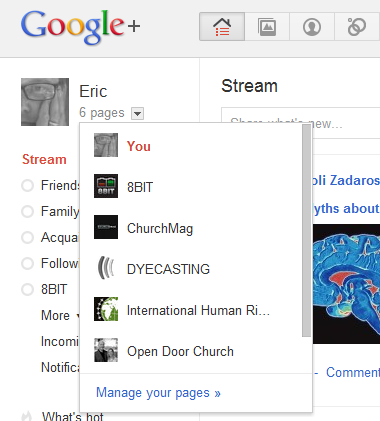This screenshot has width=380, height=421.
Task: Open the What's hot link
Action: click(x=73, y=416)
